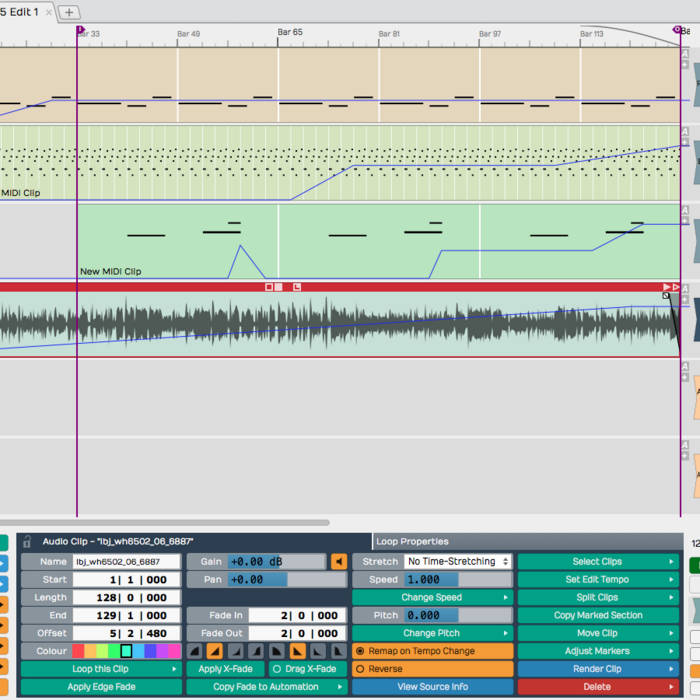The height and width of the screenshot is (700, 700).
Task: Open the Stretch mode dropdown
Action: (458, 562)
